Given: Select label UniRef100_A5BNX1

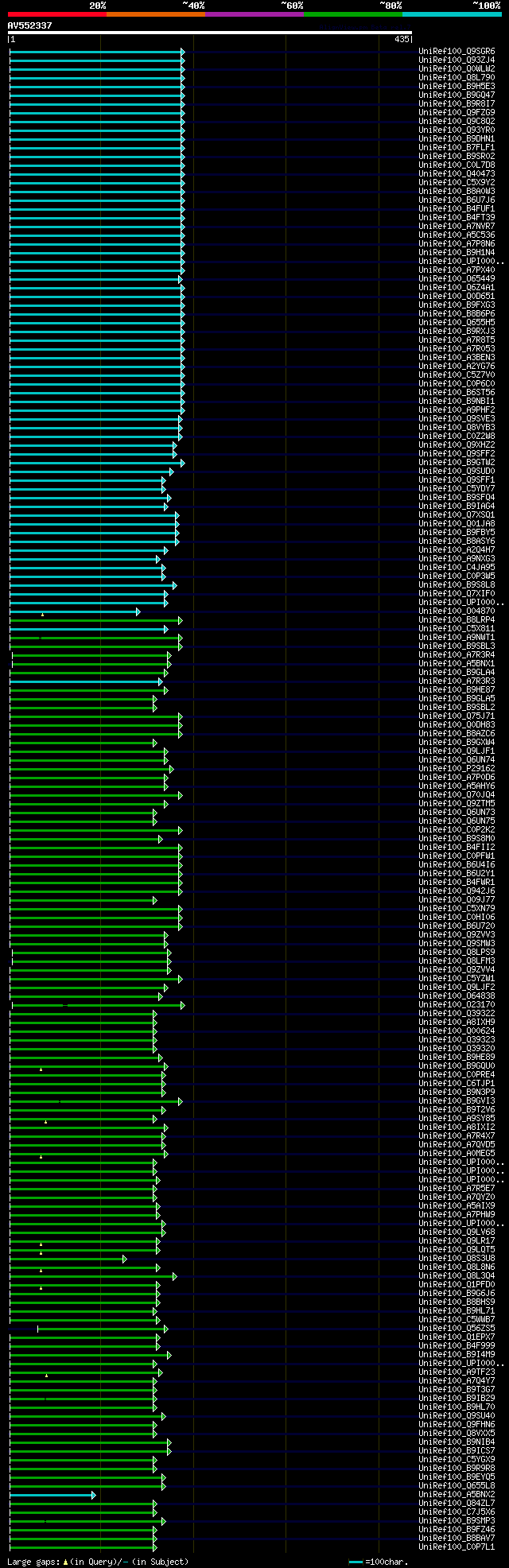Looking at the screenshot, I should pyautogui.click(x=457, y=663).
